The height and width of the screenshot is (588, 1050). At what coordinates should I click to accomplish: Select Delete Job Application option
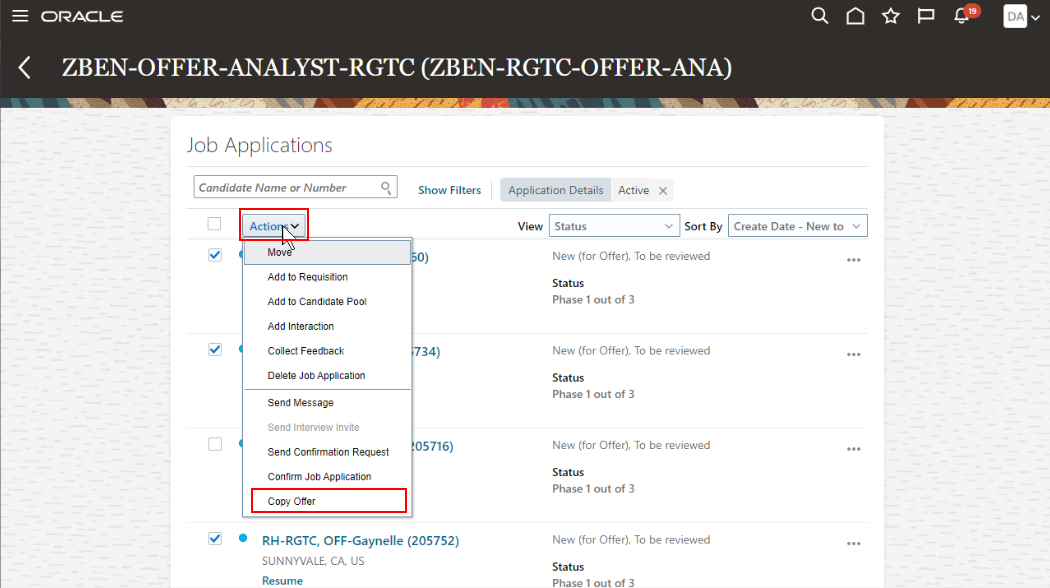327,376
